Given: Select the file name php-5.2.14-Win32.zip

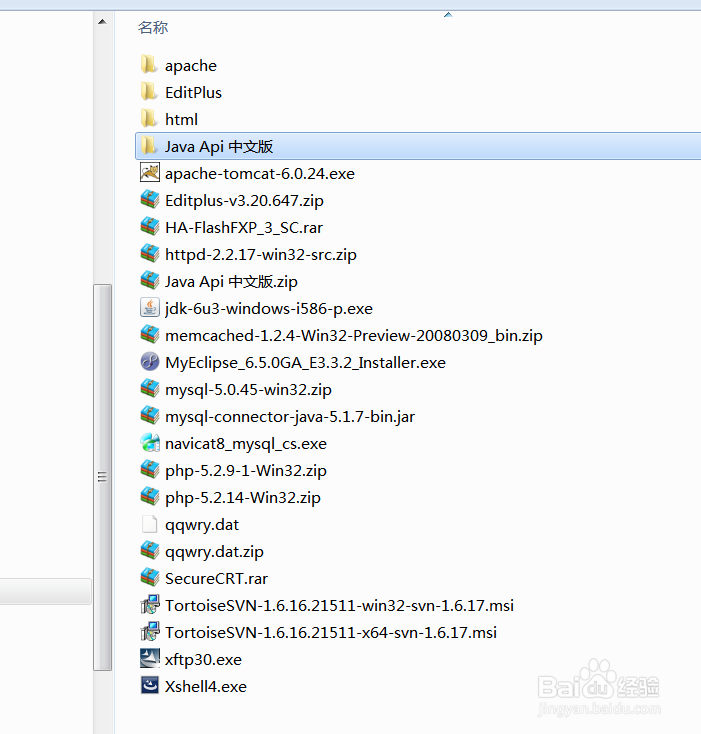Looking at the screenshot, I should pyautogui.click(x=243, y=498).
